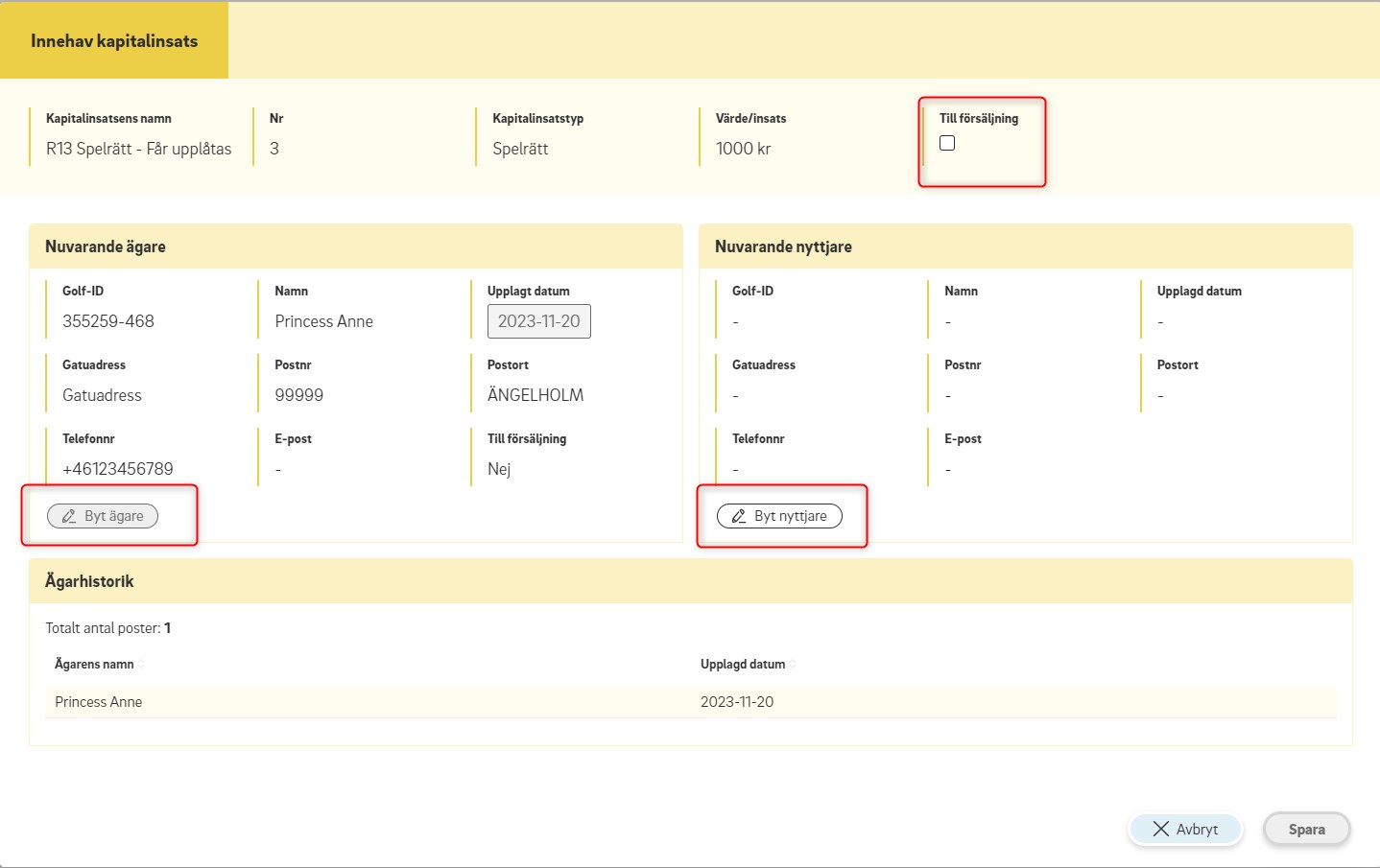The image size is (1380, 868).
Task: Click the 2023-11-20 date in history row
Action: click(737, 702)
